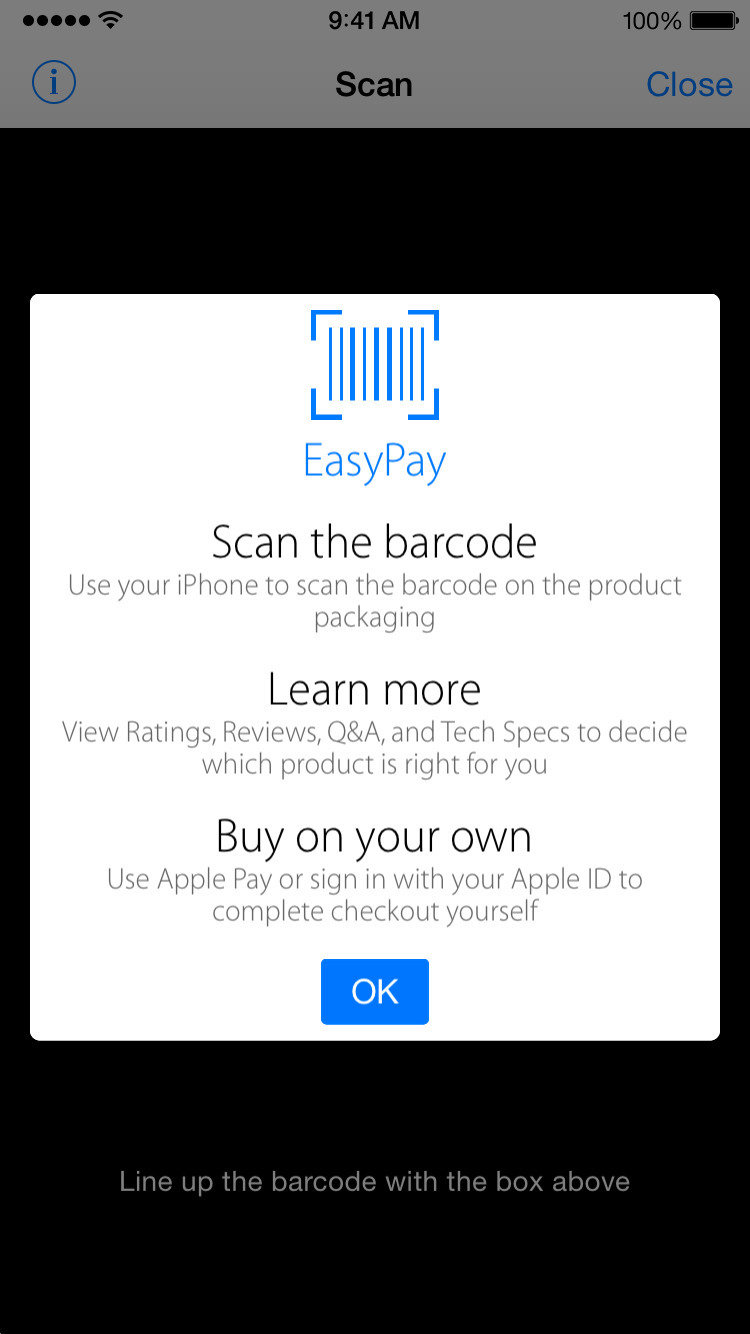Tap the 'View Ratings, Reviews, Q&A' description
The image size is (750, 1334).
click(x=375, y=749)
